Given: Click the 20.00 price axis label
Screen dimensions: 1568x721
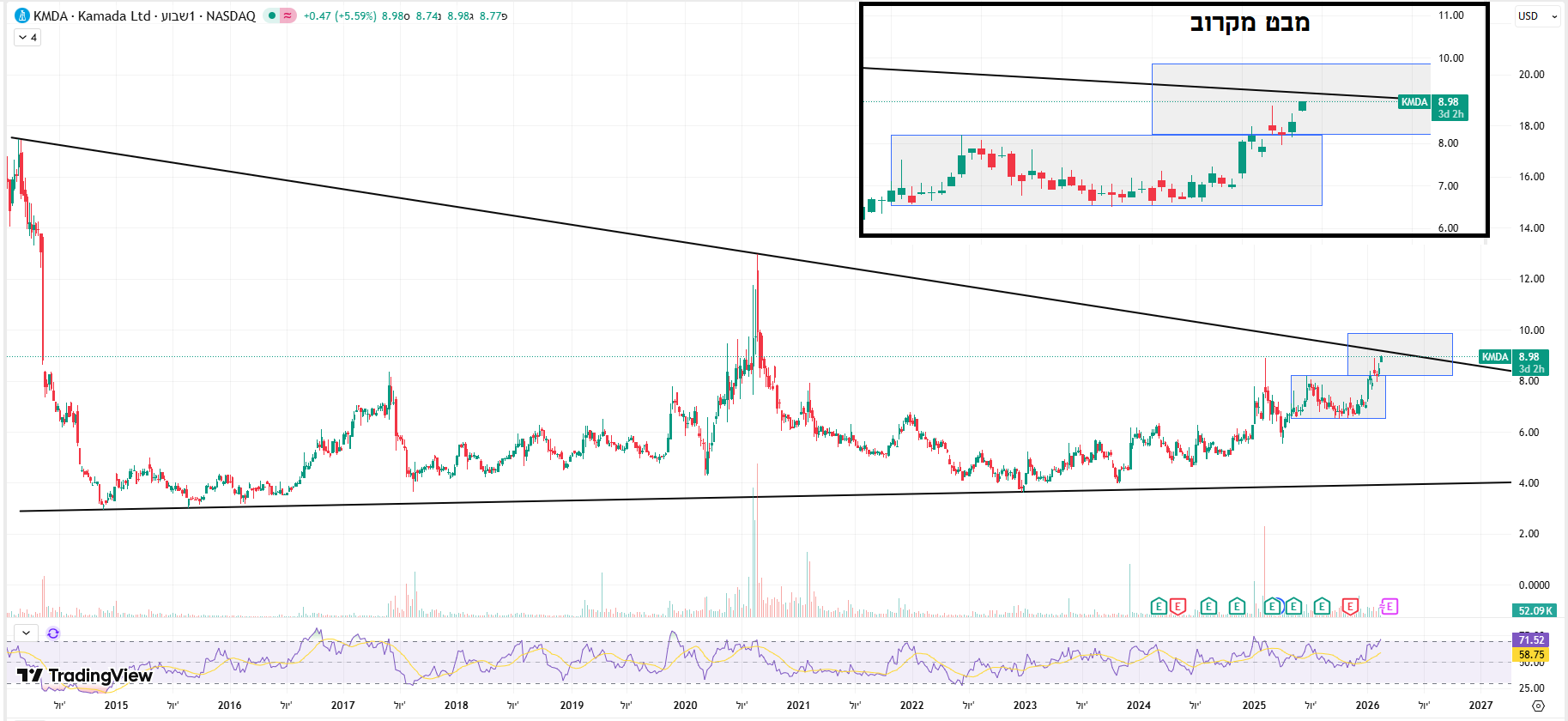Looking at the screenshot, I should 1531,75.
